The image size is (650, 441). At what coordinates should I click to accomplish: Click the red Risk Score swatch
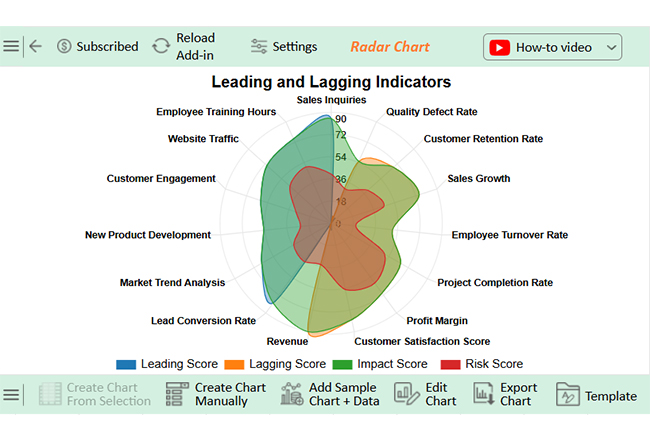(x=450, y=365)
